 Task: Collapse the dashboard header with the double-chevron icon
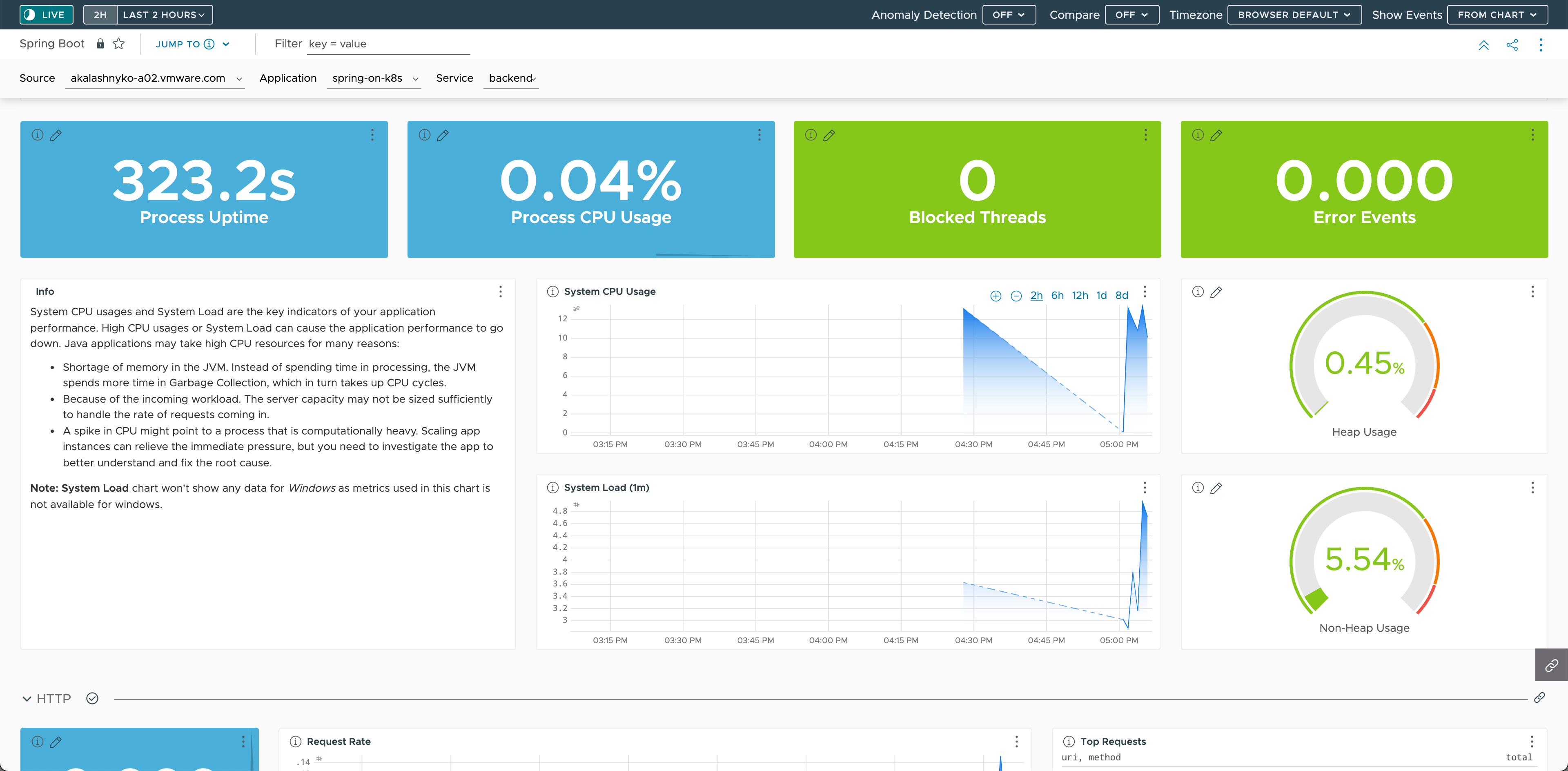1483,45
